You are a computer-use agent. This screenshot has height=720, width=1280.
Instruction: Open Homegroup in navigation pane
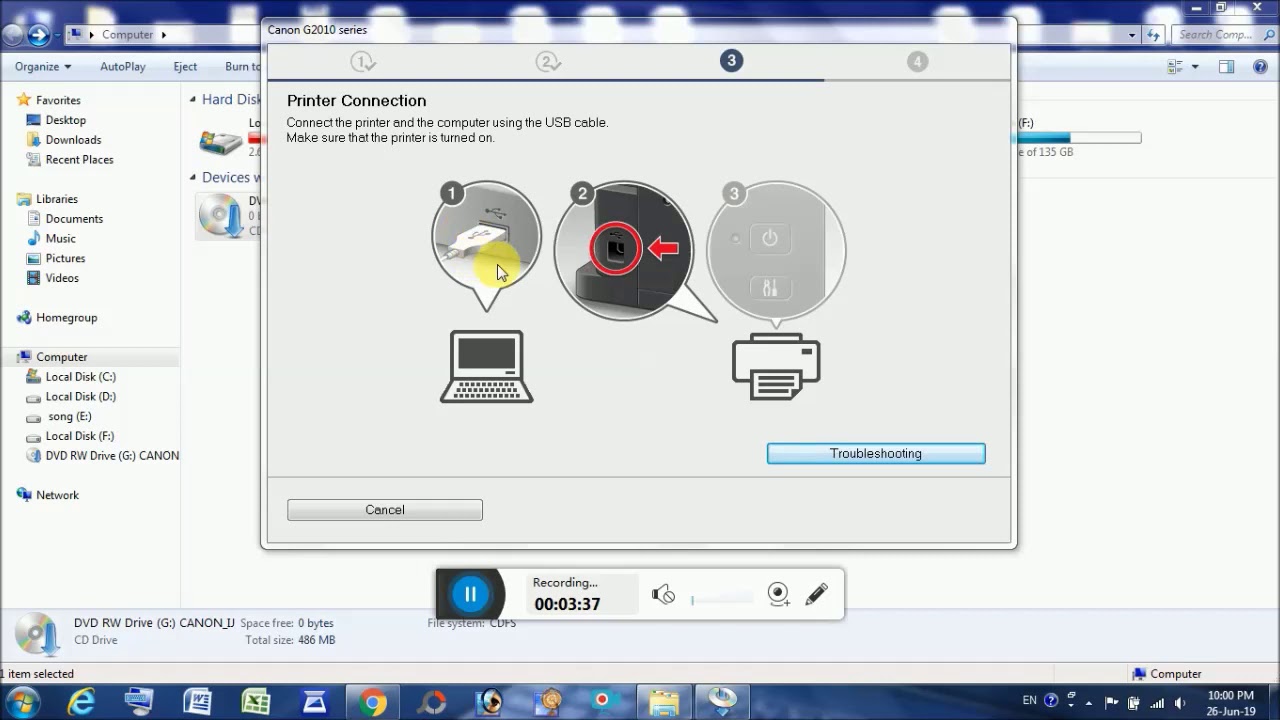coord(66,318)
